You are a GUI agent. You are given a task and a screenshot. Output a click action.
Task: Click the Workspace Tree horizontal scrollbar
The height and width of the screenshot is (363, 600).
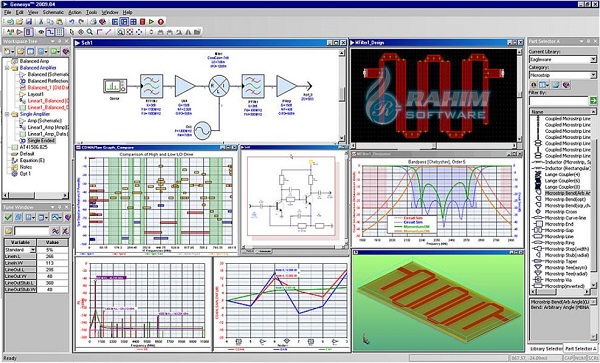click(36, 195)
